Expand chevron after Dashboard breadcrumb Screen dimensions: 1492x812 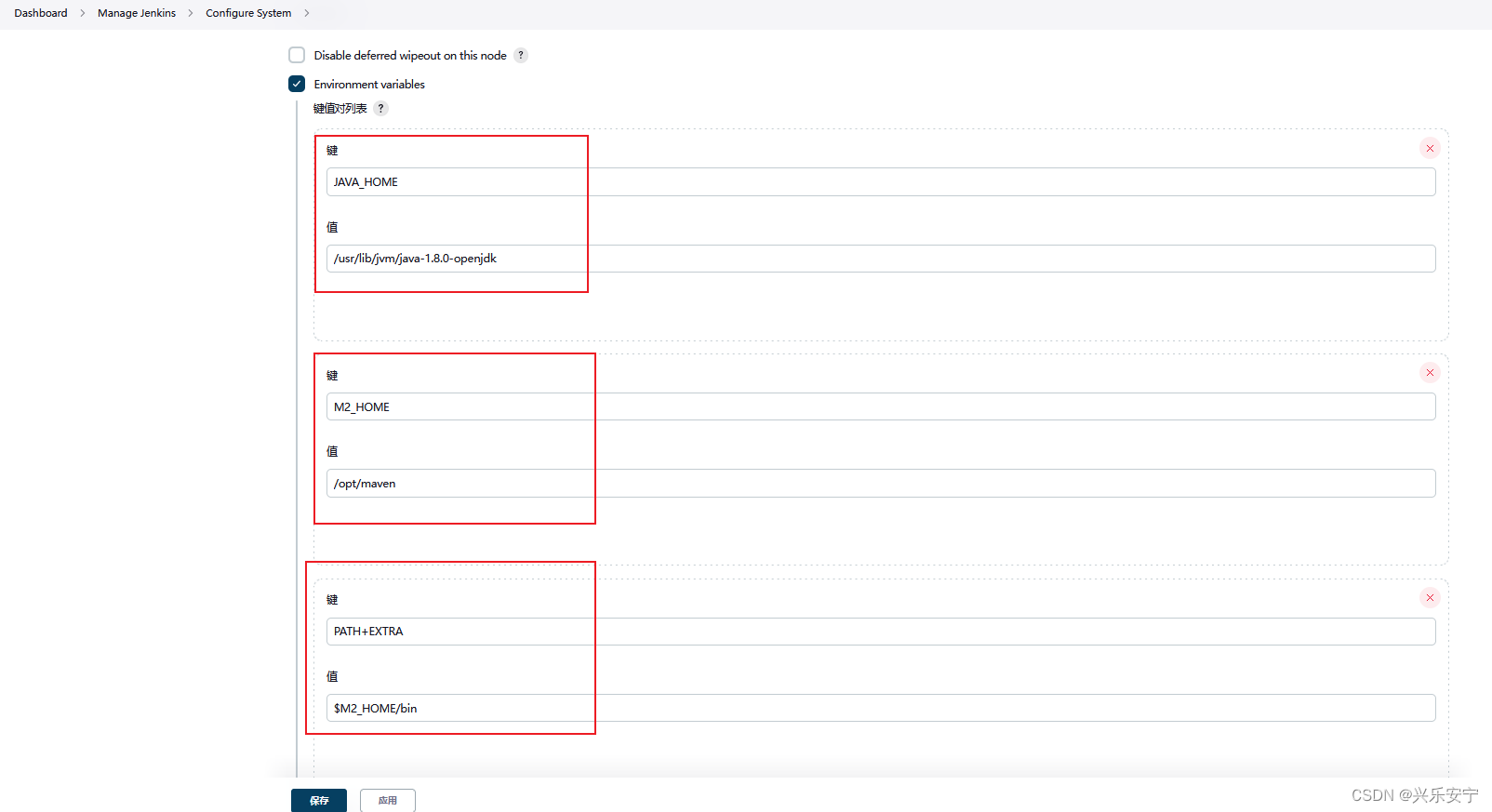tap(83, 13)
